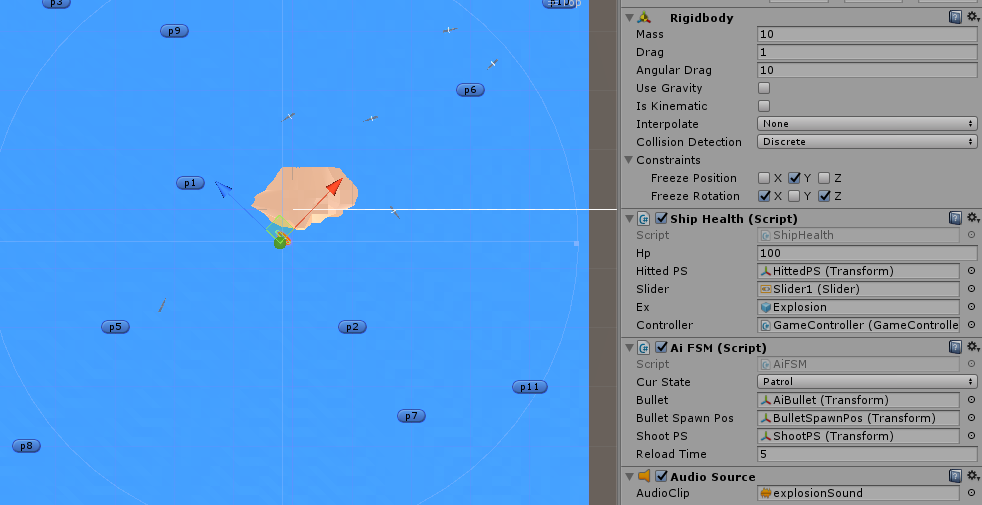Uncheck Freeze Rotation X checkbox
Viewport: 982px width, 505px height.
pos(764,196)
